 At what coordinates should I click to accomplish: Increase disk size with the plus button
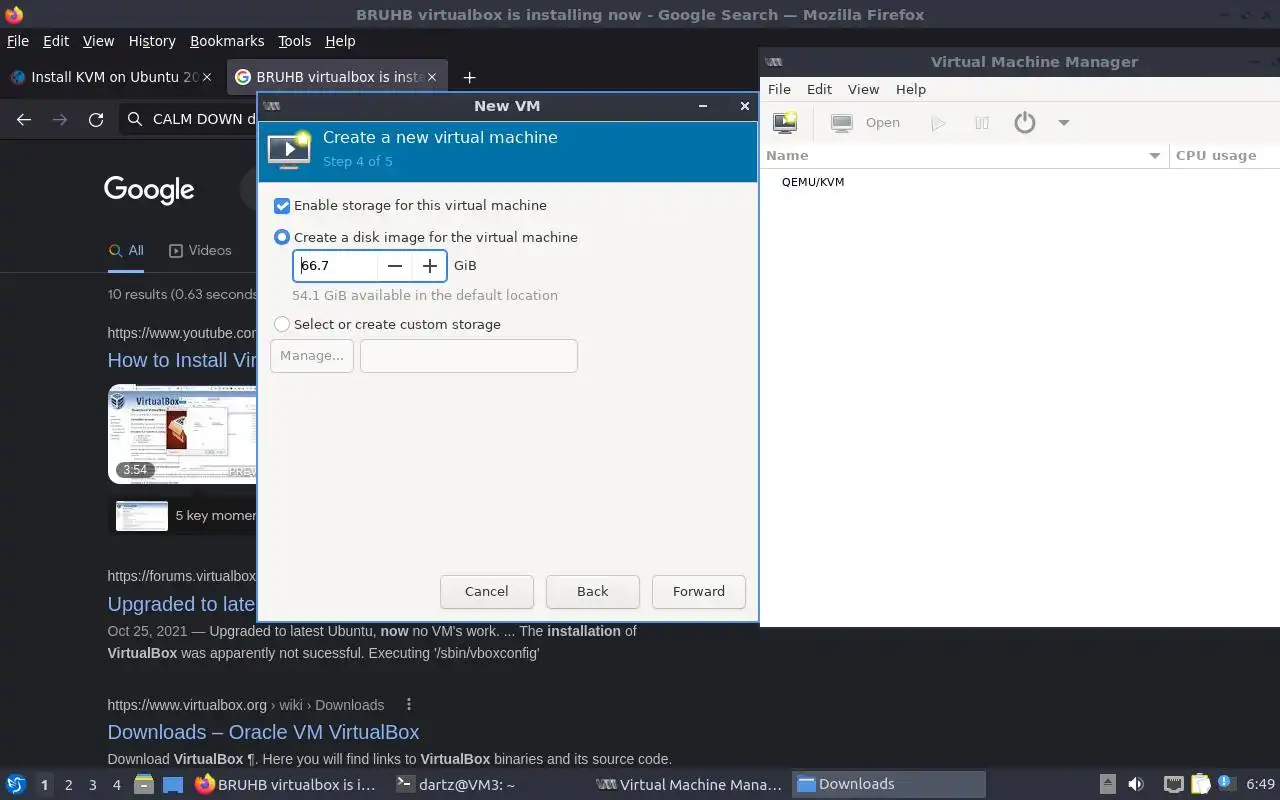pos(429,265)
